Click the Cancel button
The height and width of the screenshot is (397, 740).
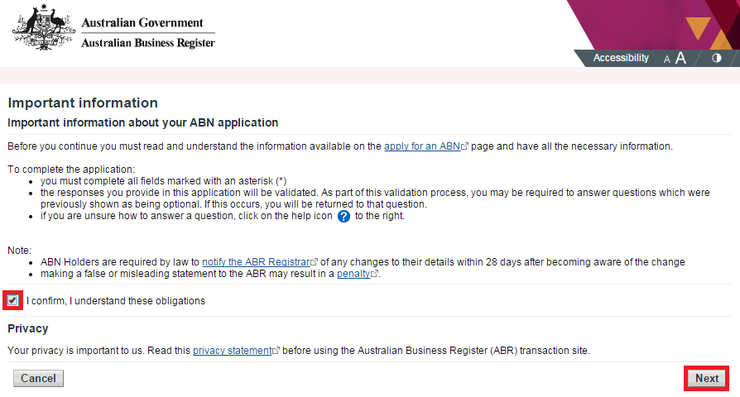coord(38,378)
